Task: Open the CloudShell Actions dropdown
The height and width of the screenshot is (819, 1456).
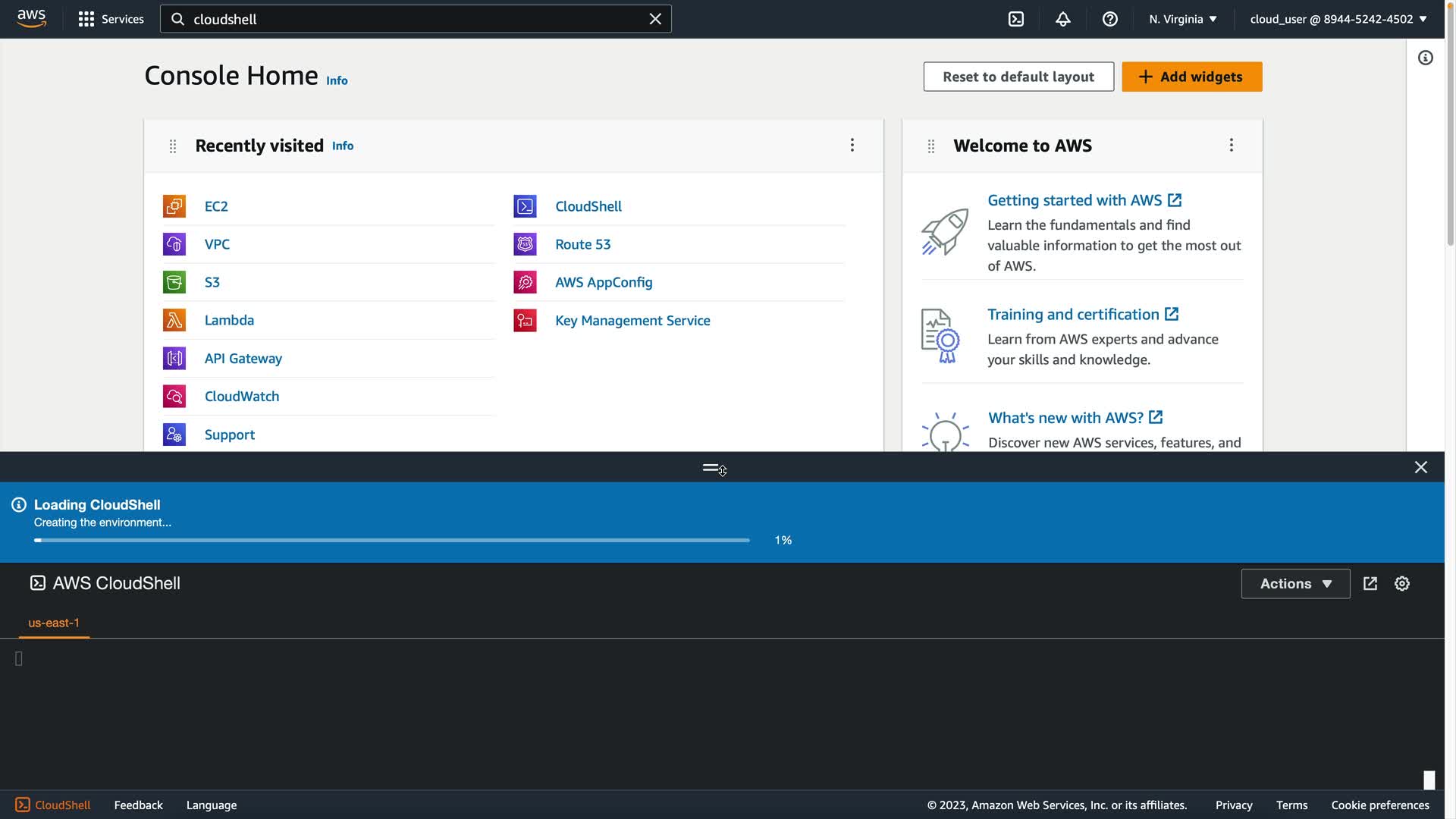Action: [1294, 583]
